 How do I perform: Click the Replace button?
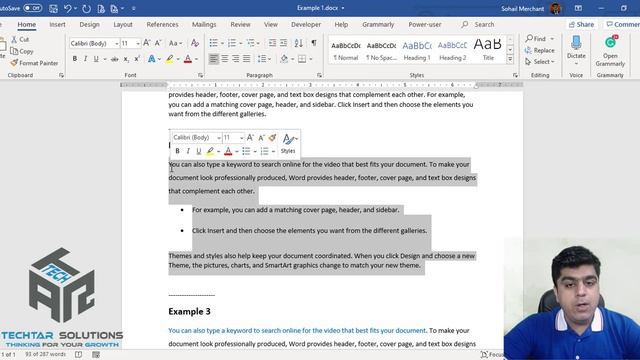[x=540, y=50]
